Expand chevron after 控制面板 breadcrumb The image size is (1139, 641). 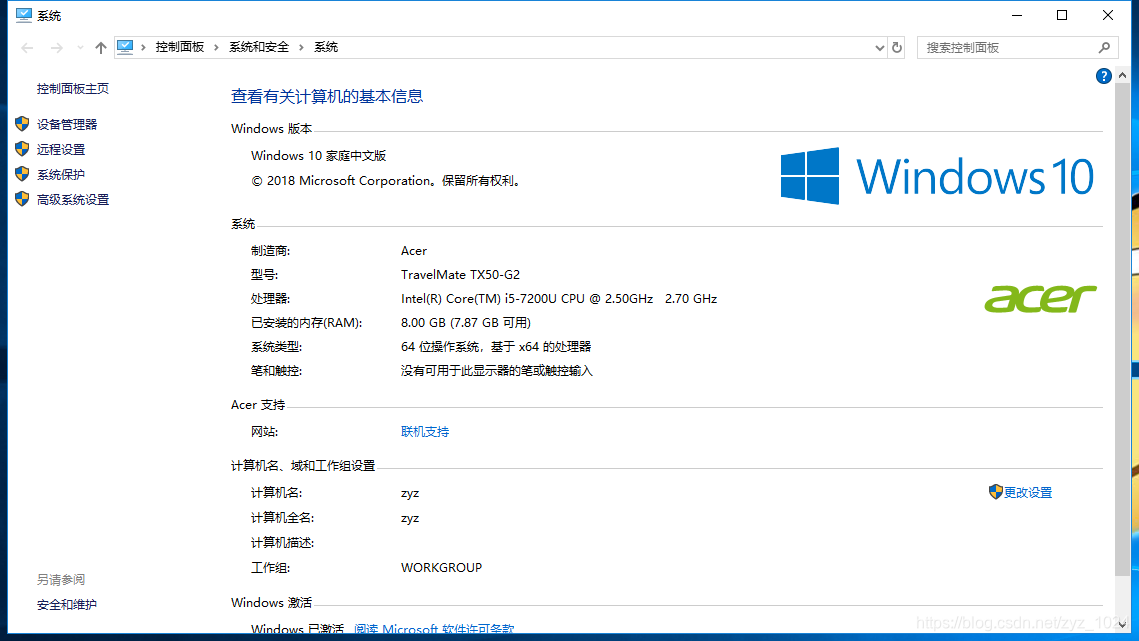click(216, 47)
